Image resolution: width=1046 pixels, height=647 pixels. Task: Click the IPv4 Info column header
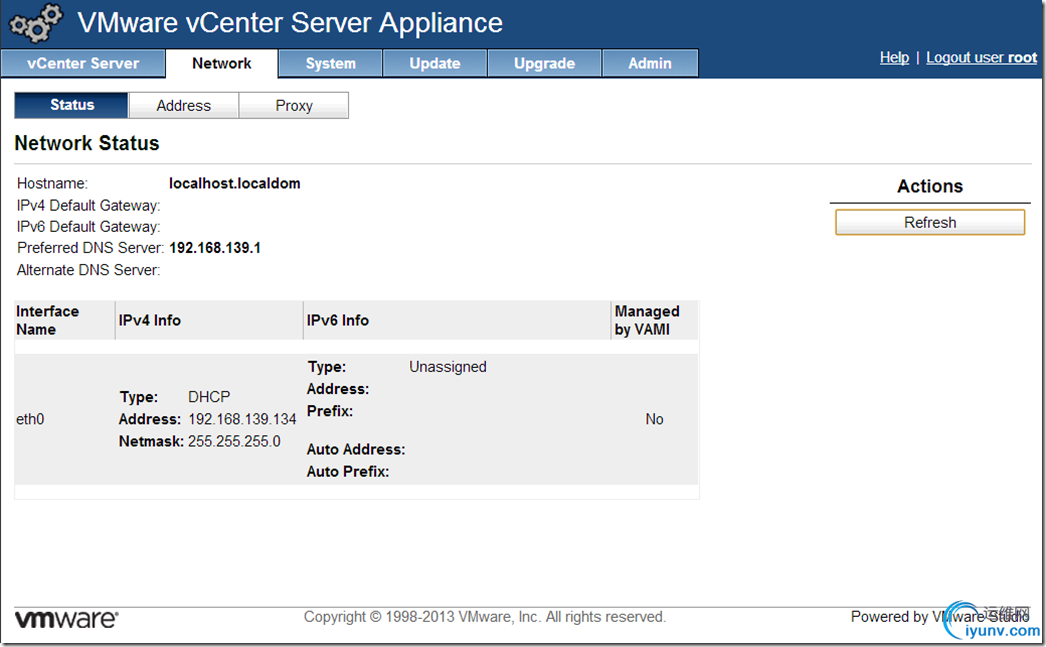pyautogui.click(x=150, y=320)
